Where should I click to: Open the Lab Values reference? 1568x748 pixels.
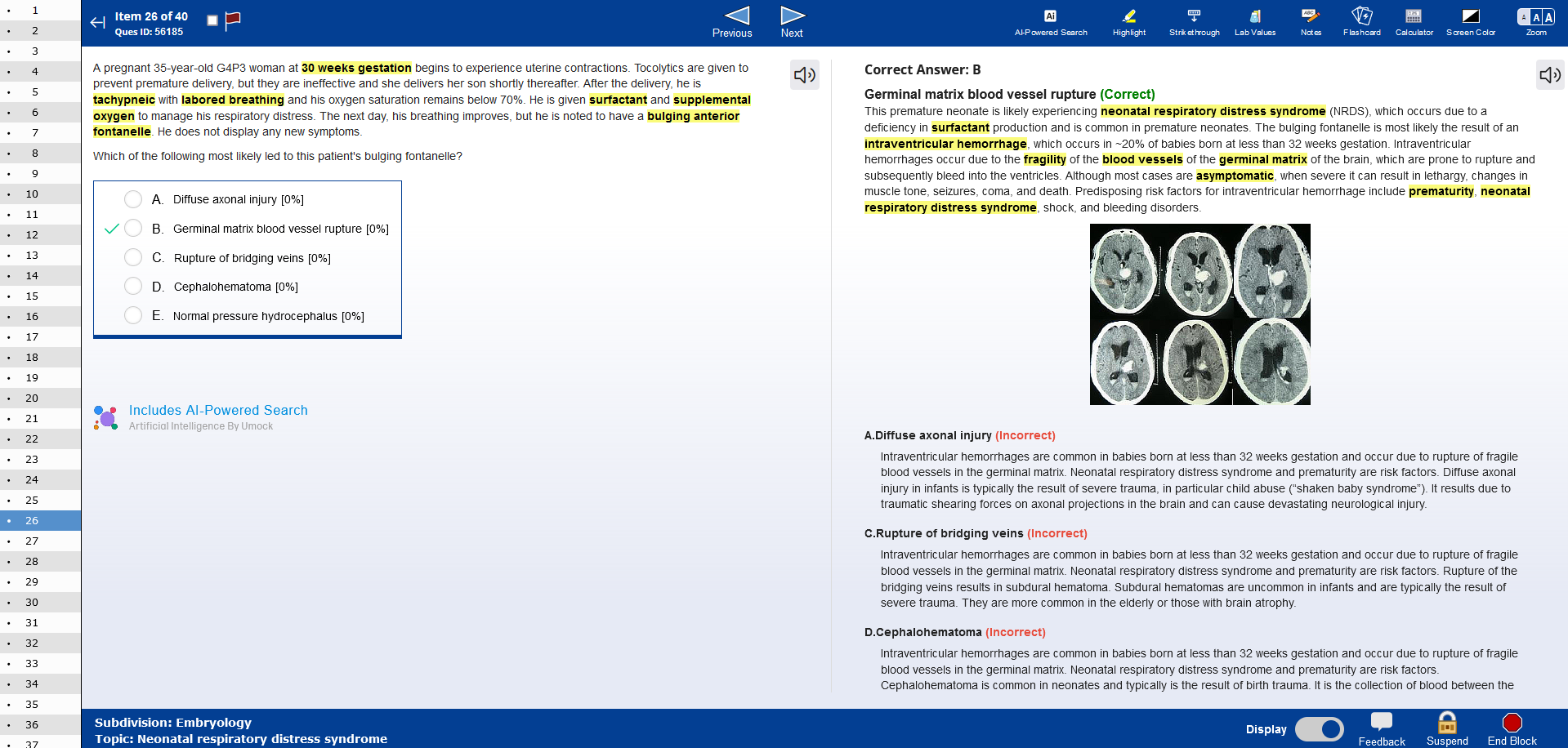pos(1254,22)
